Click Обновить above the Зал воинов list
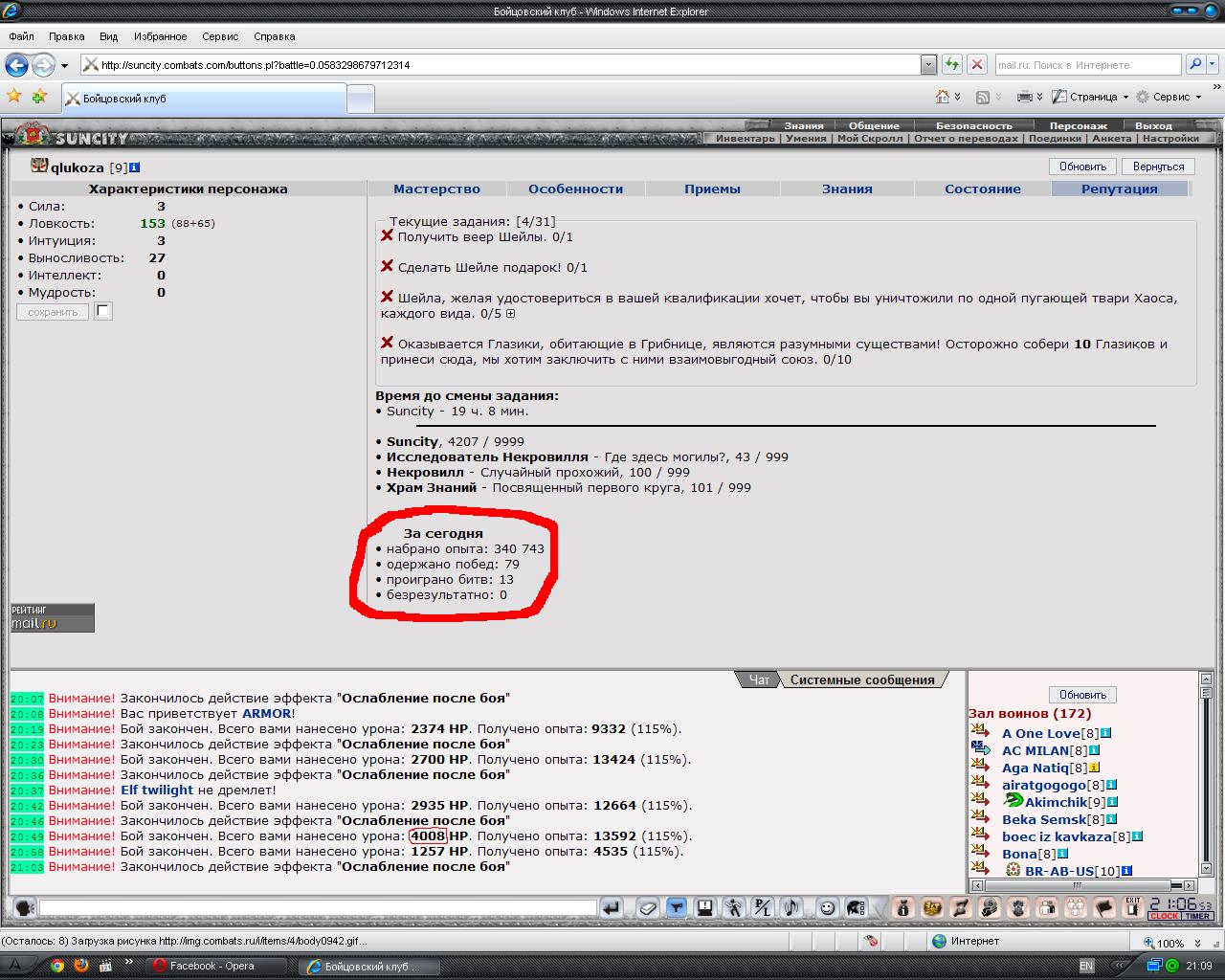Viewport: 1225px width, 980px height. [x=1082, y=695]
